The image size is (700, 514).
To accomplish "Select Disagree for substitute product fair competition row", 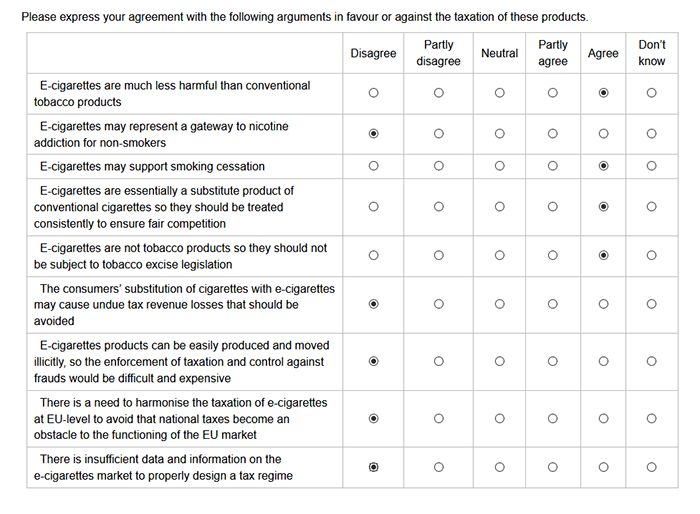I will coord(374,207).
